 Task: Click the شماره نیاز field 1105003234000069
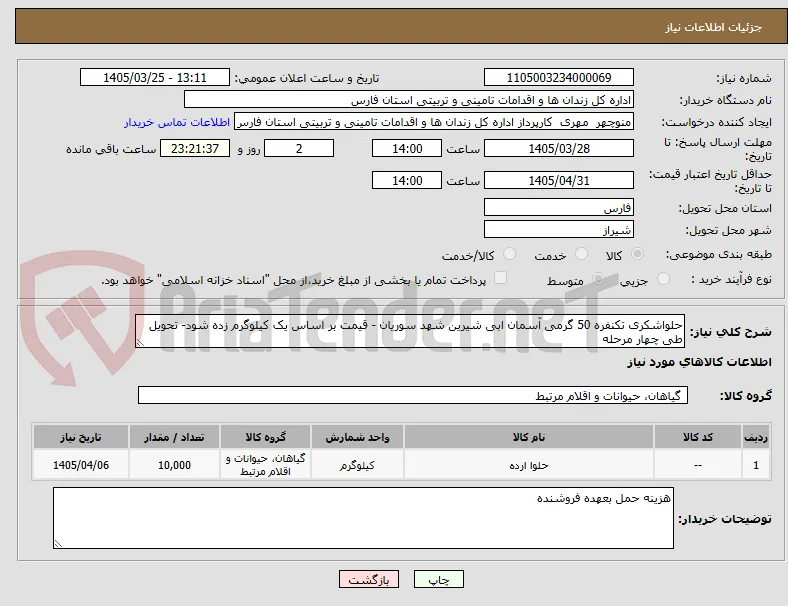(558, 78)
